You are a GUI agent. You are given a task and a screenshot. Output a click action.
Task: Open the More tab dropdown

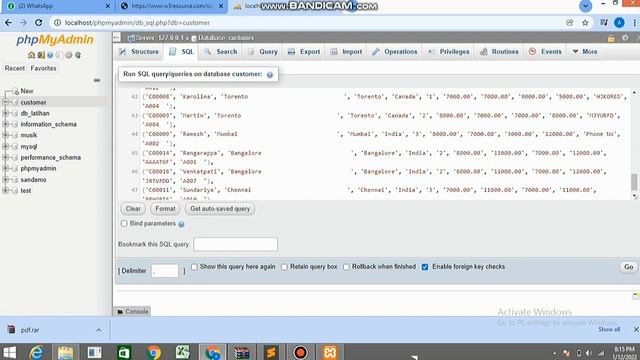click(585, 52)
